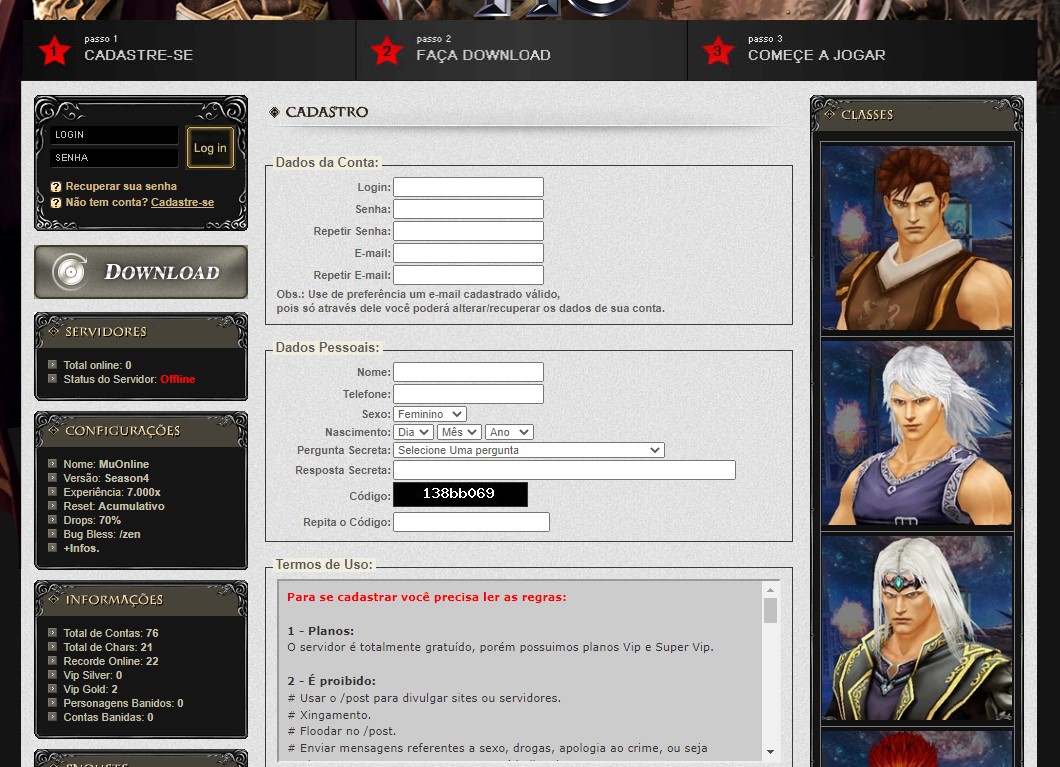This screenshot has width=1060, height=767.
Task: Follow the Cadastre-se link under the login box
Action: tap(183, 202)
